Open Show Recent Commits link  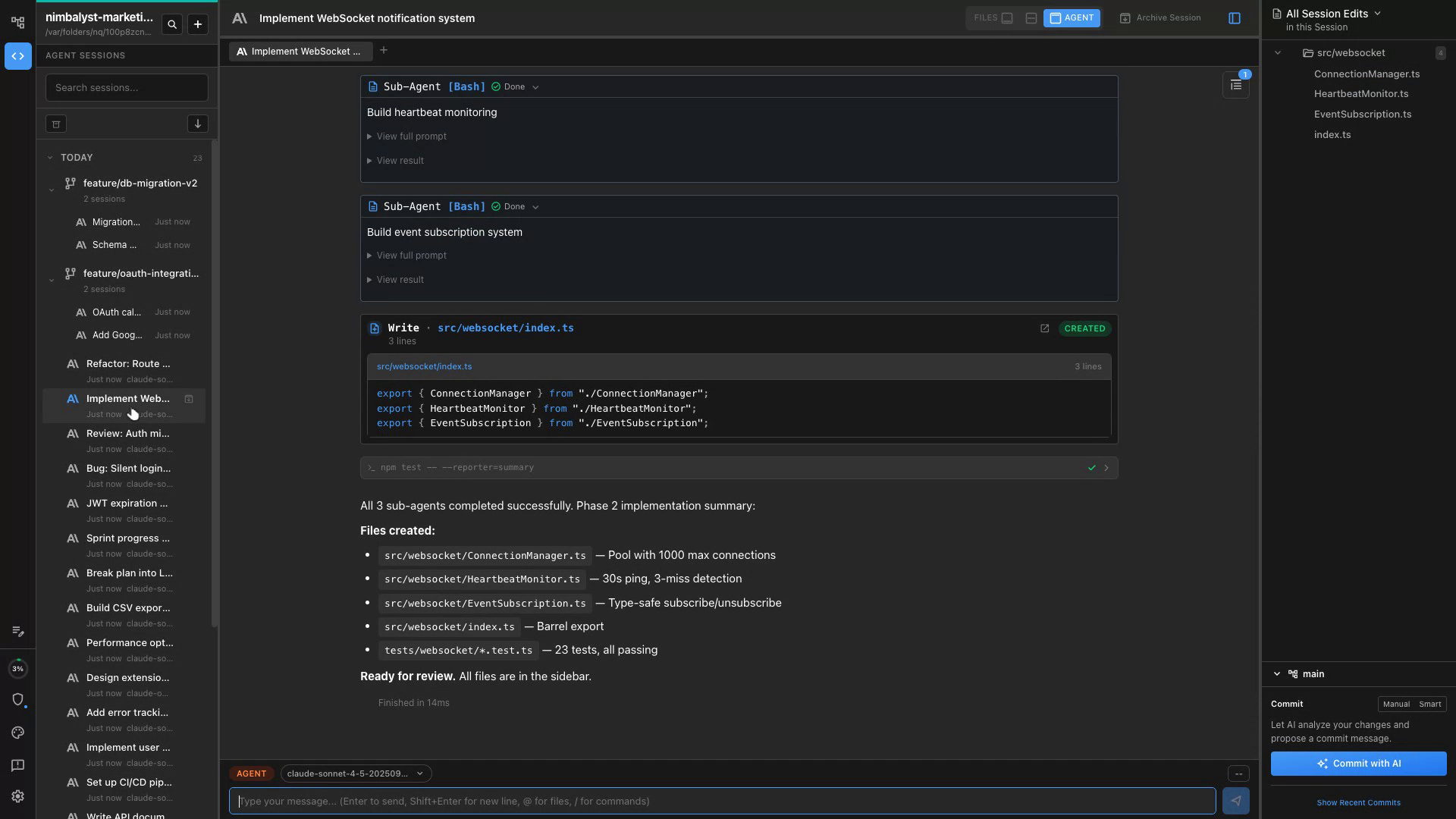[1358, 802]
